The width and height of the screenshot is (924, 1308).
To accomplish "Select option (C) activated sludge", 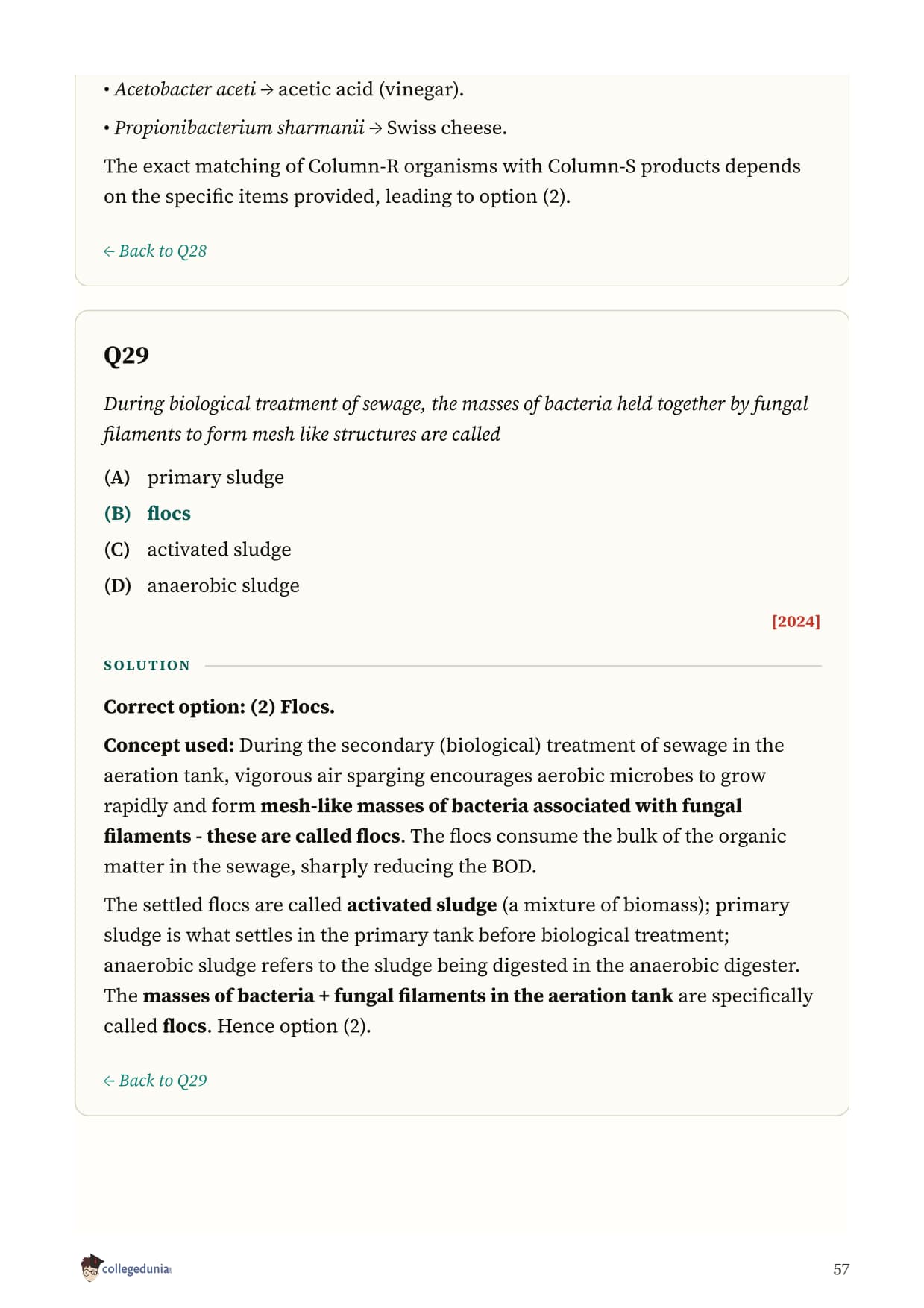I will [x=198, y=550].
